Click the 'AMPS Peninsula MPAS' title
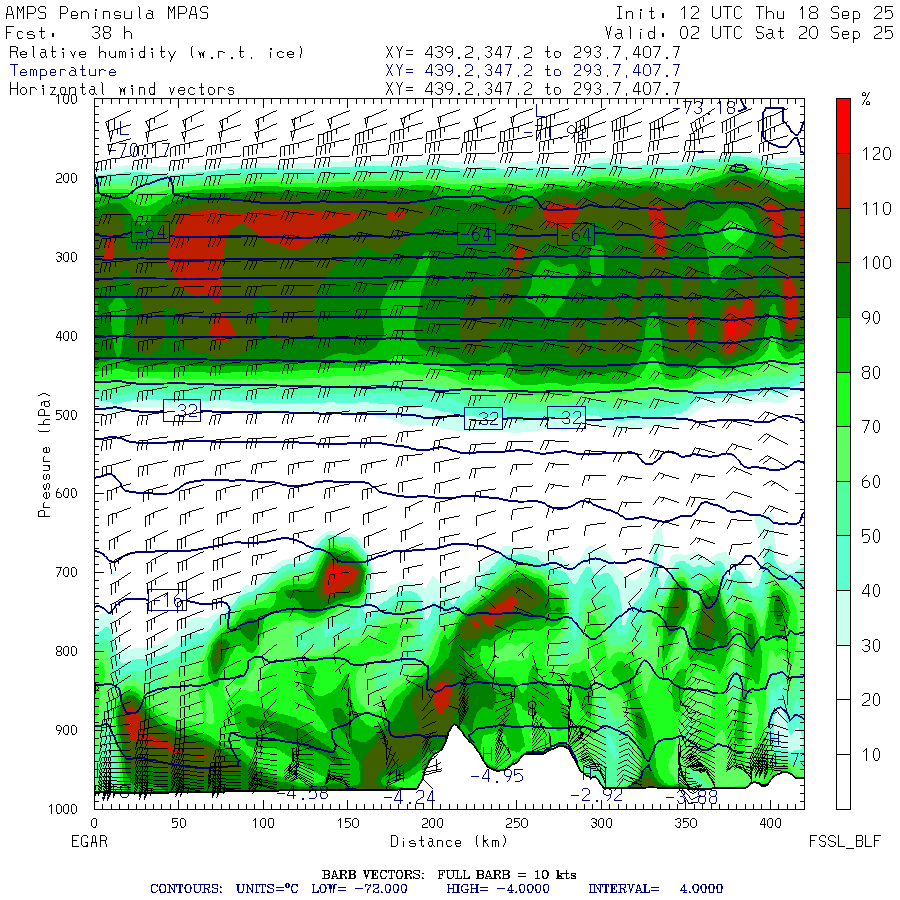This screenshot has height=900, width=900. (x=107, y=13)
